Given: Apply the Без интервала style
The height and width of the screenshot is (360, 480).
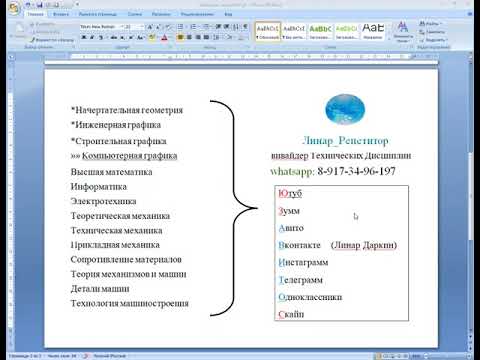Looking at the screenshot, I should (294, 31).
